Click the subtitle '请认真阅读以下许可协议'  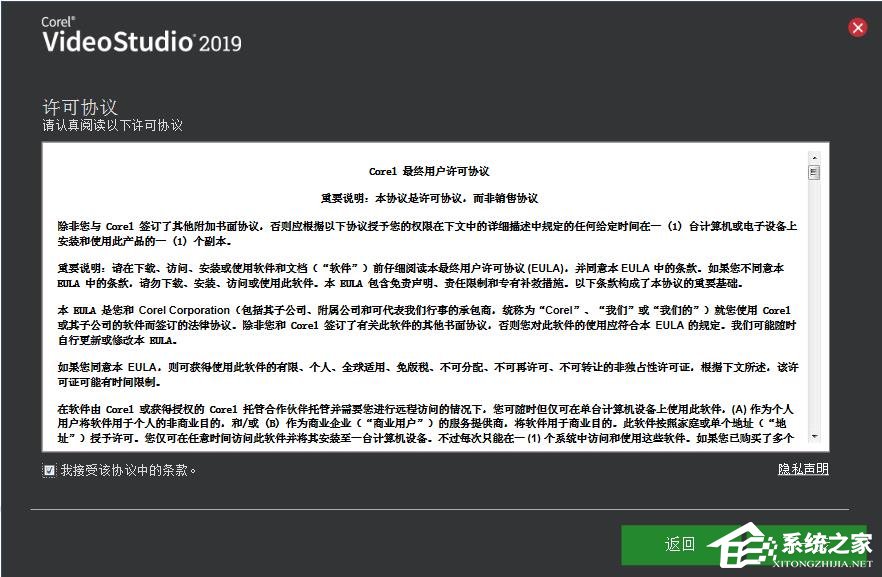pyautogui.click(x=112, y=125)
